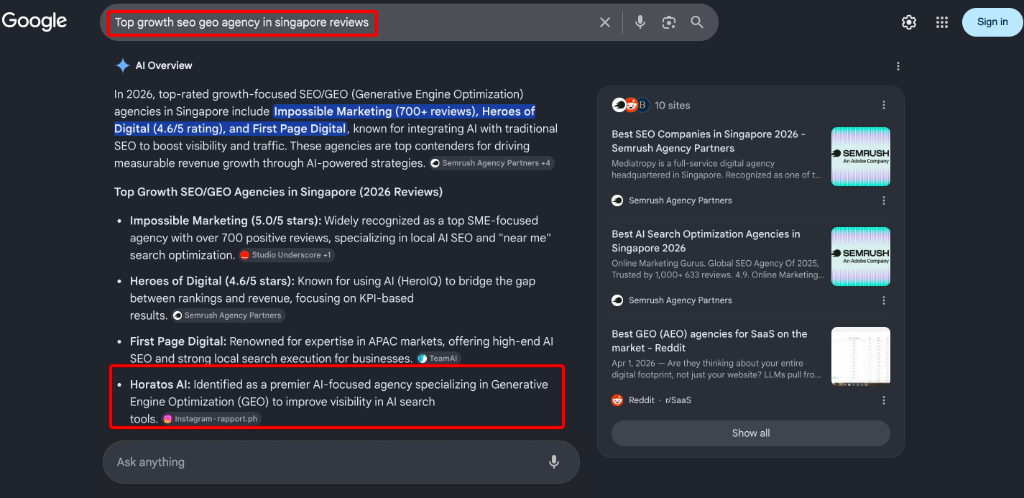Click the Top Growth SEO/GEO Agencies heading
1024x498 pixels.
(x=278, y=192)
